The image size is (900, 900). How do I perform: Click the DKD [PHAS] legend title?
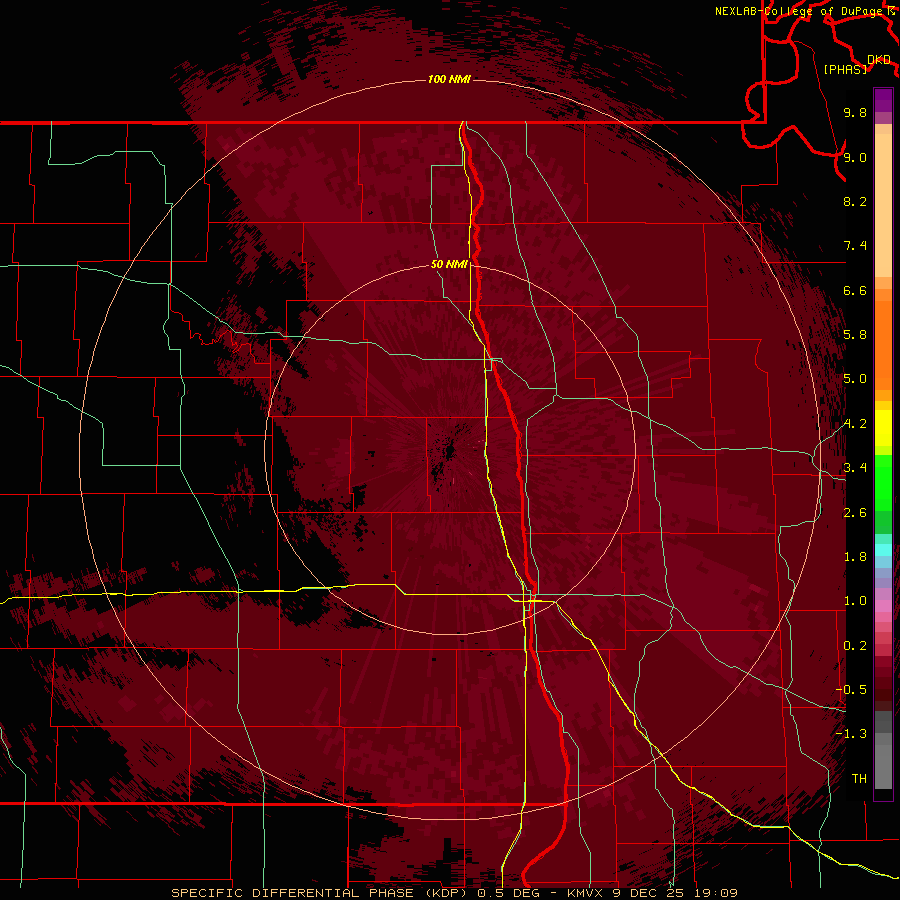856,65
